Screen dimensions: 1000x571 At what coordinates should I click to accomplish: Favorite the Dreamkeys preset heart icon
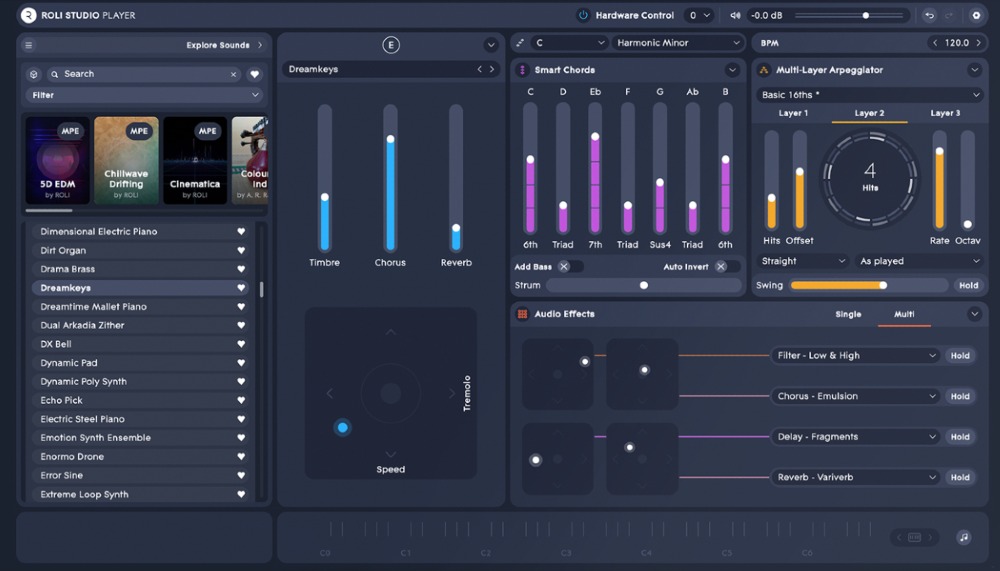pyautogui.click(x=241, y=288)
